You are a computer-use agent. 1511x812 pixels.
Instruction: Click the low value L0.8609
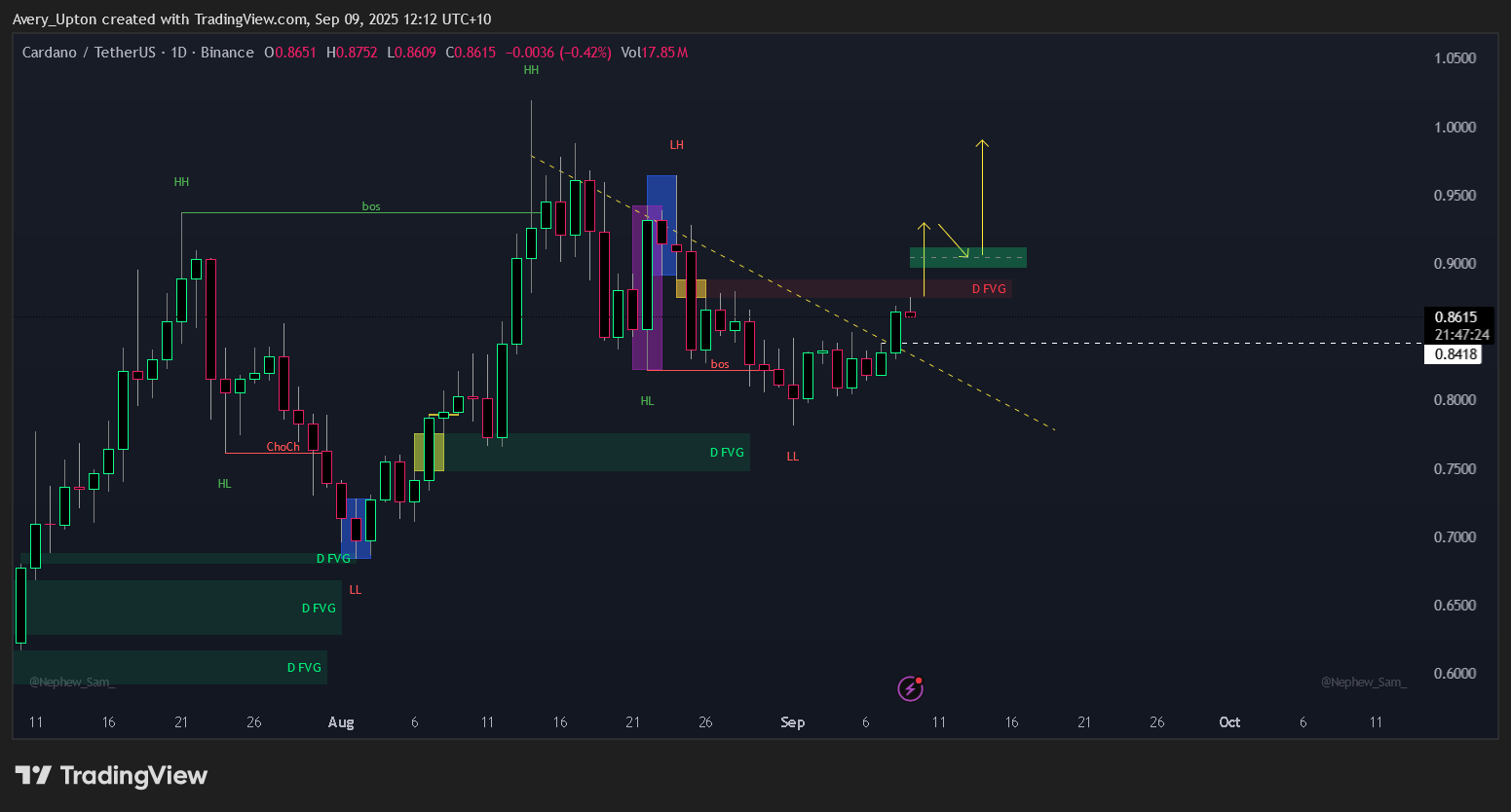tap(412, 53)
